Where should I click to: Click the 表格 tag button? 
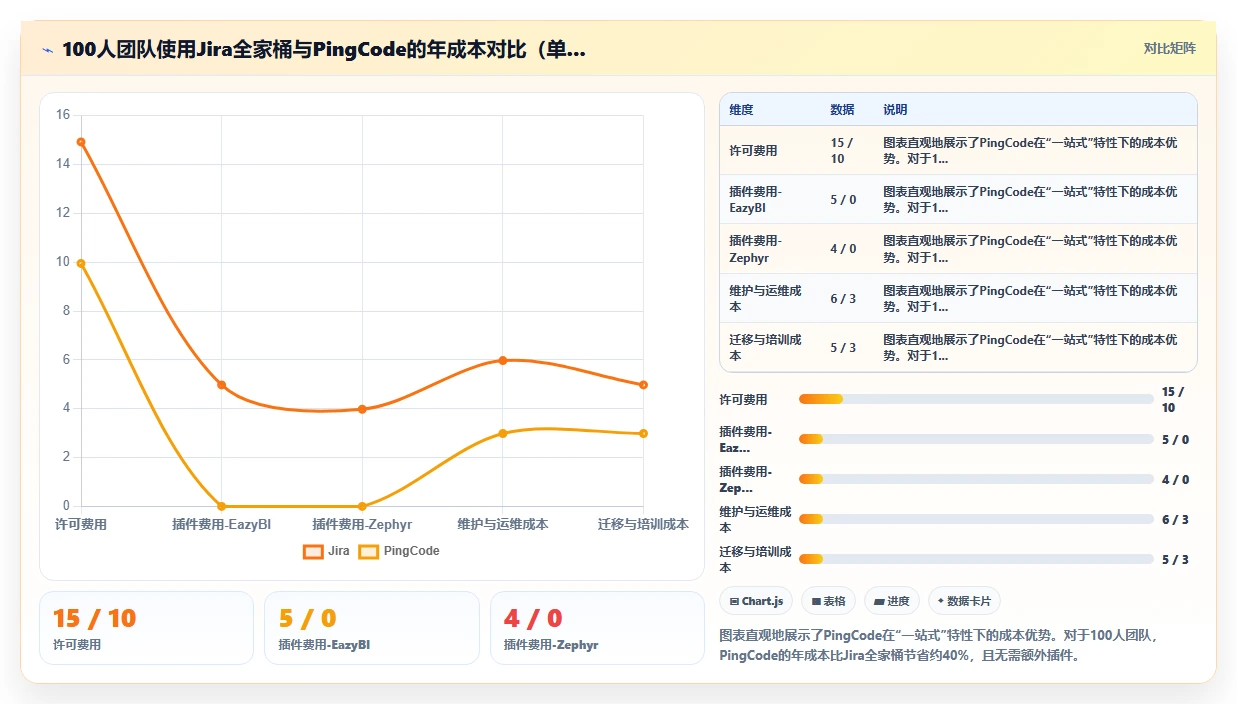[x=828, y=601]
